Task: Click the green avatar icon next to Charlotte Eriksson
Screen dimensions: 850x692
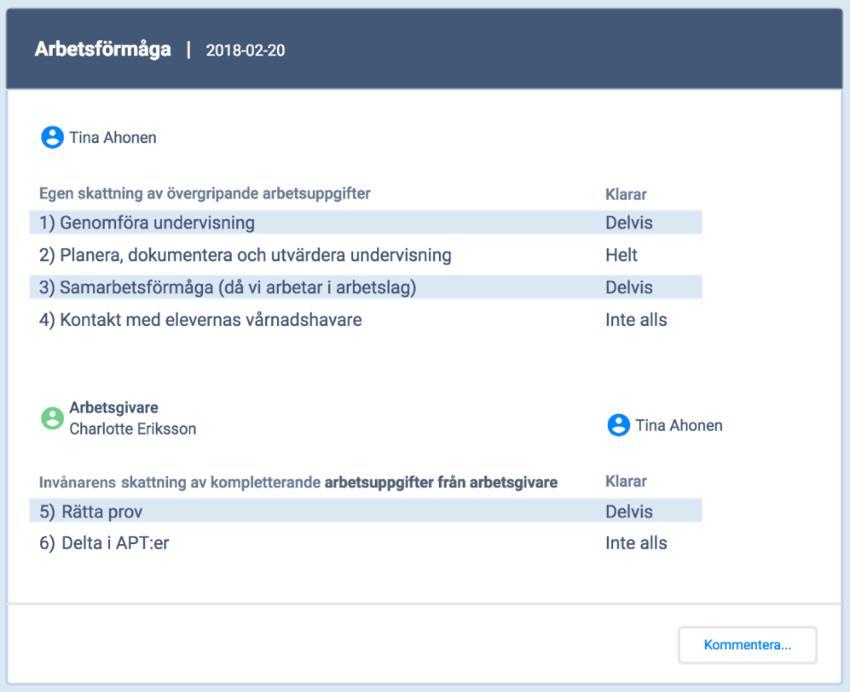Action: coord(52,418)
